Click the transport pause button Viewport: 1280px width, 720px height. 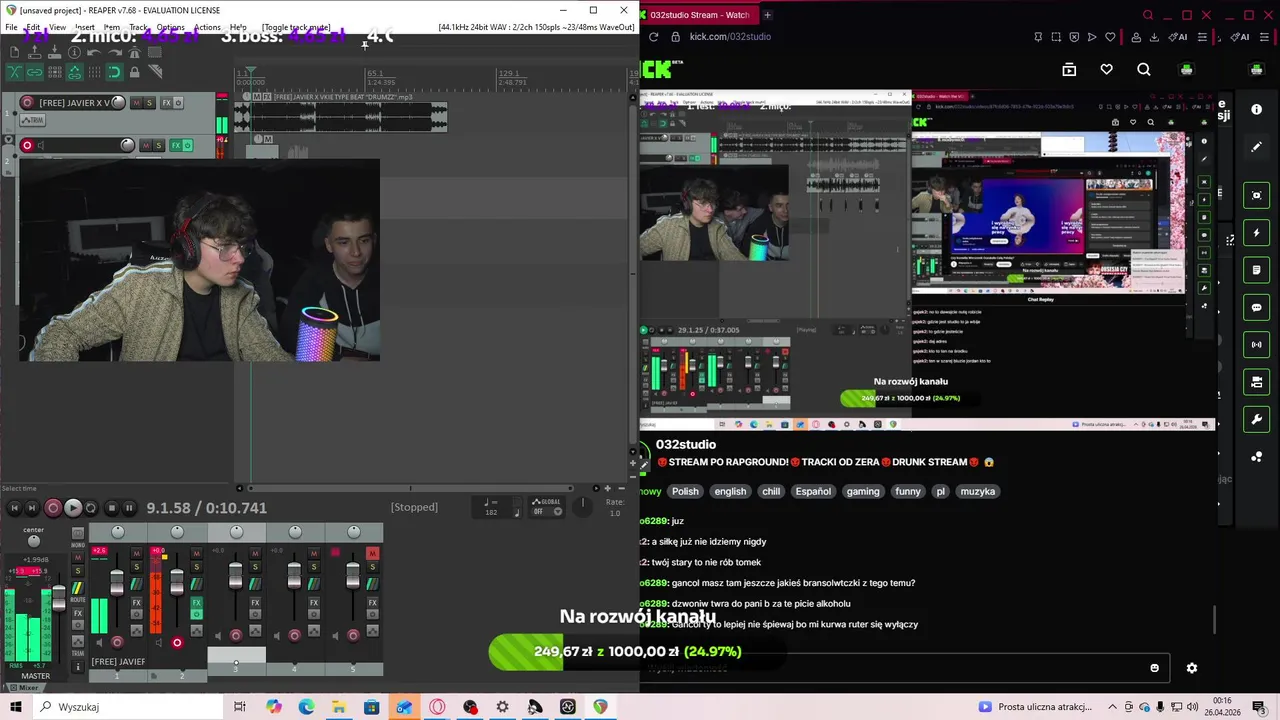(x=129, y=508)
